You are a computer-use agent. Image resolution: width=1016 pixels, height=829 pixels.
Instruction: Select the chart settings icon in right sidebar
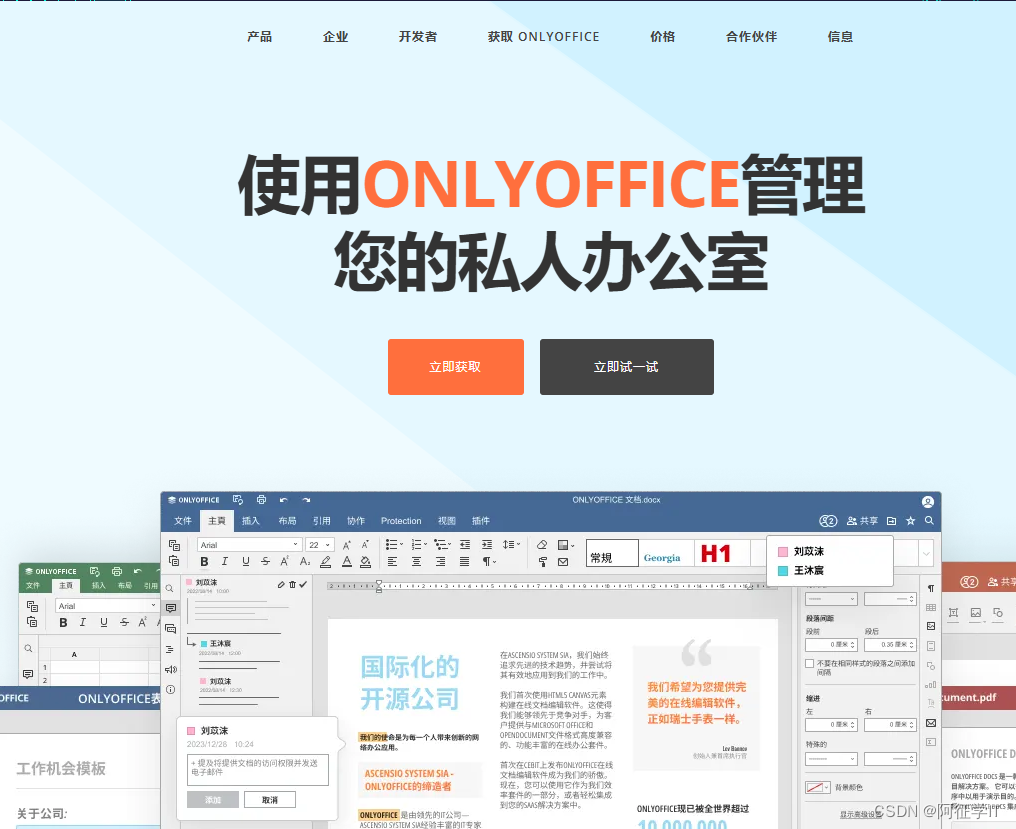pyautogui.click(x=931, y=684)
